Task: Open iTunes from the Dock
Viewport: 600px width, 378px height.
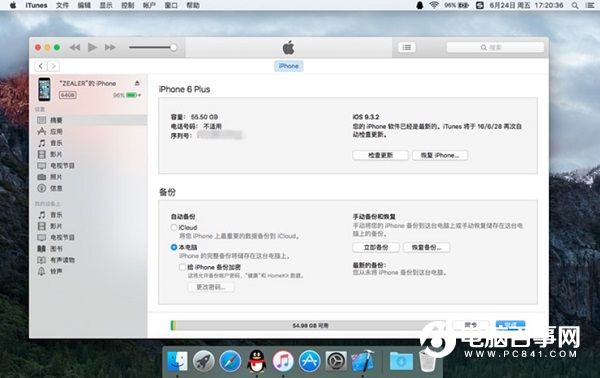Action: (283, 361)
